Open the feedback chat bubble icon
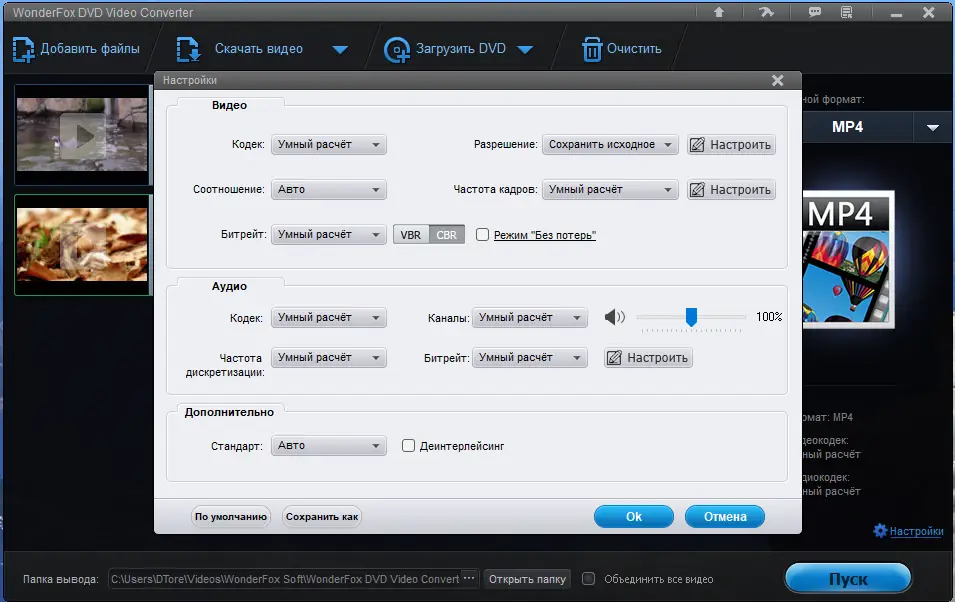Screen dimensions: 955x602 814,12
